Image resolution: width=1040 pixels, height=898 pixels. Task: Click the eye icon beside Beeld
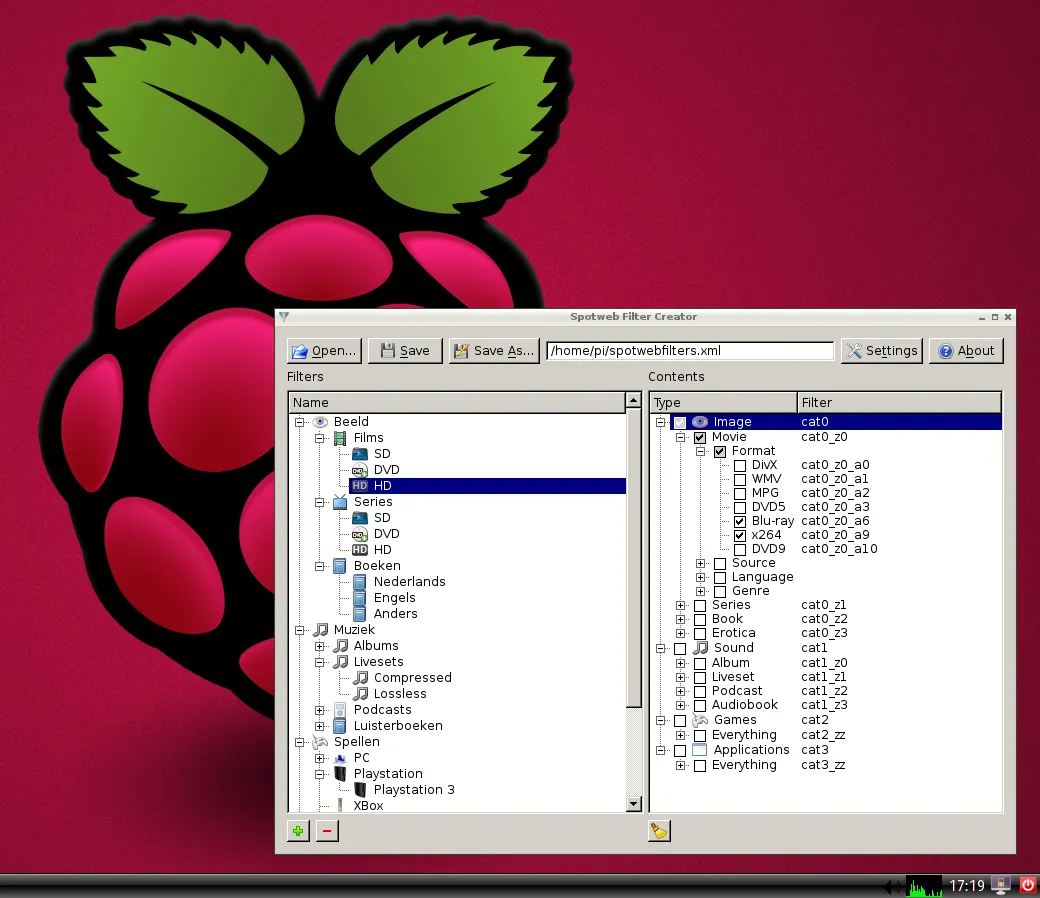click(320, 421)
